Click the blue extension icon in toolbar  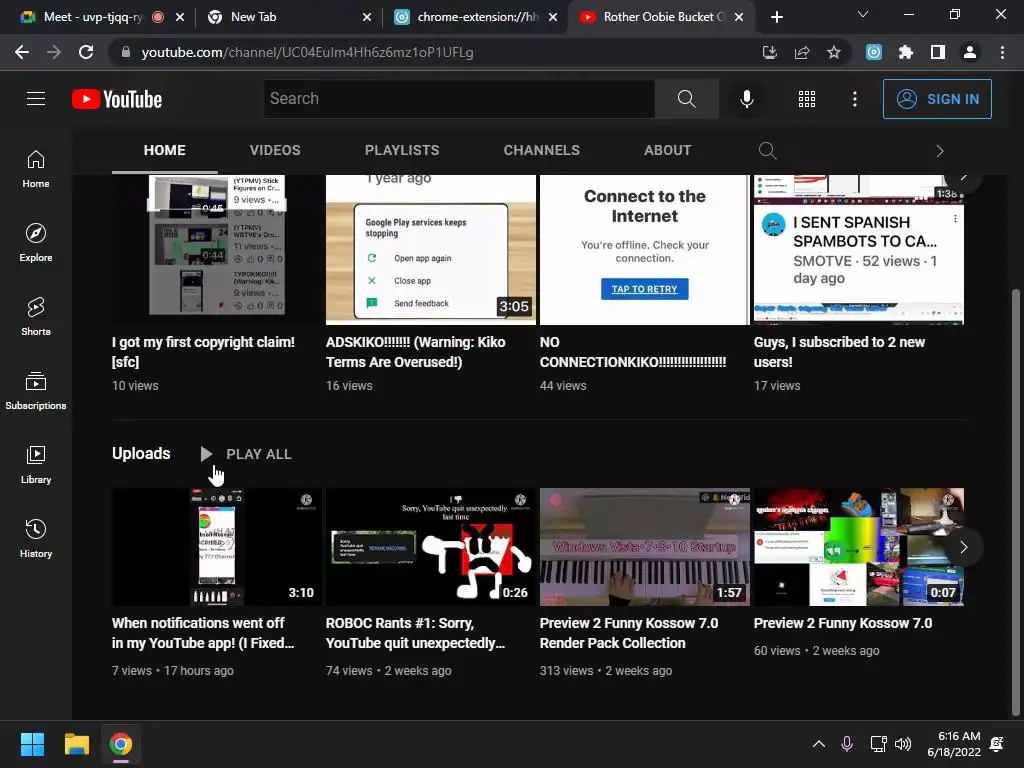874,52
